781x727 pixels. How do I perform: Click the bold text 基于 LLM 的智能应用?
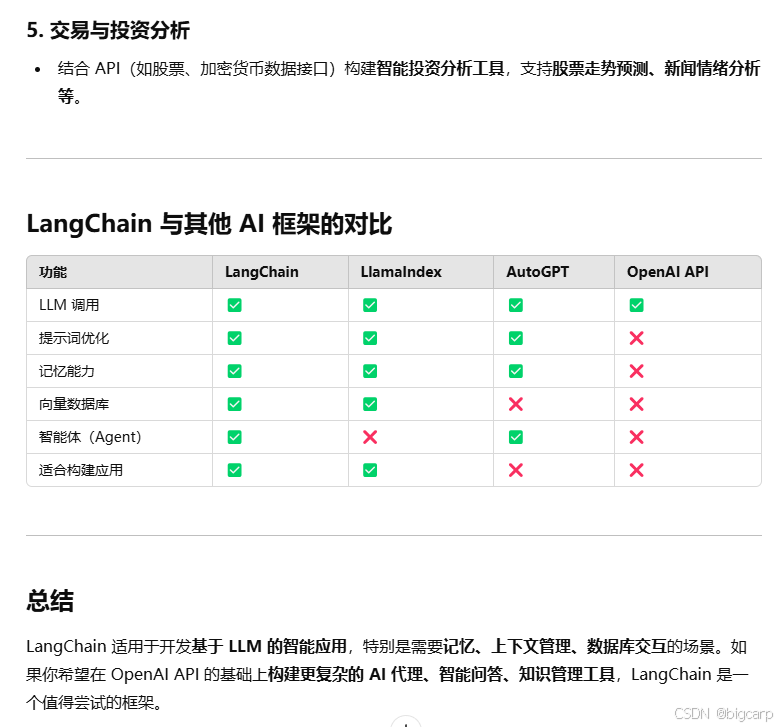[x=269, y=646]
